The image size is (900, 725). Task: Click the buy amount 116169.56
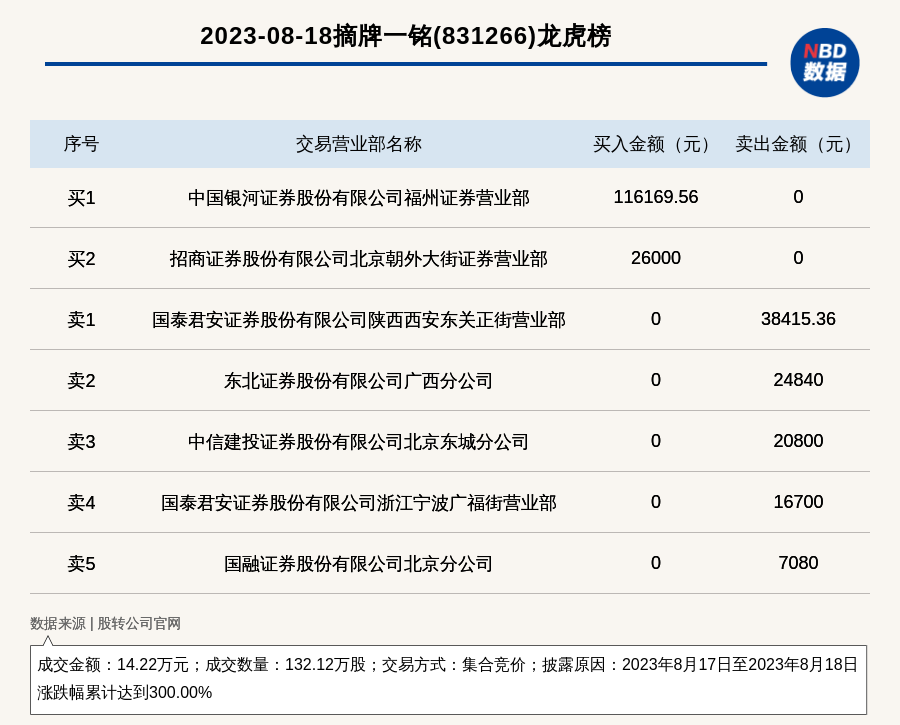click(x=655, y=197)
